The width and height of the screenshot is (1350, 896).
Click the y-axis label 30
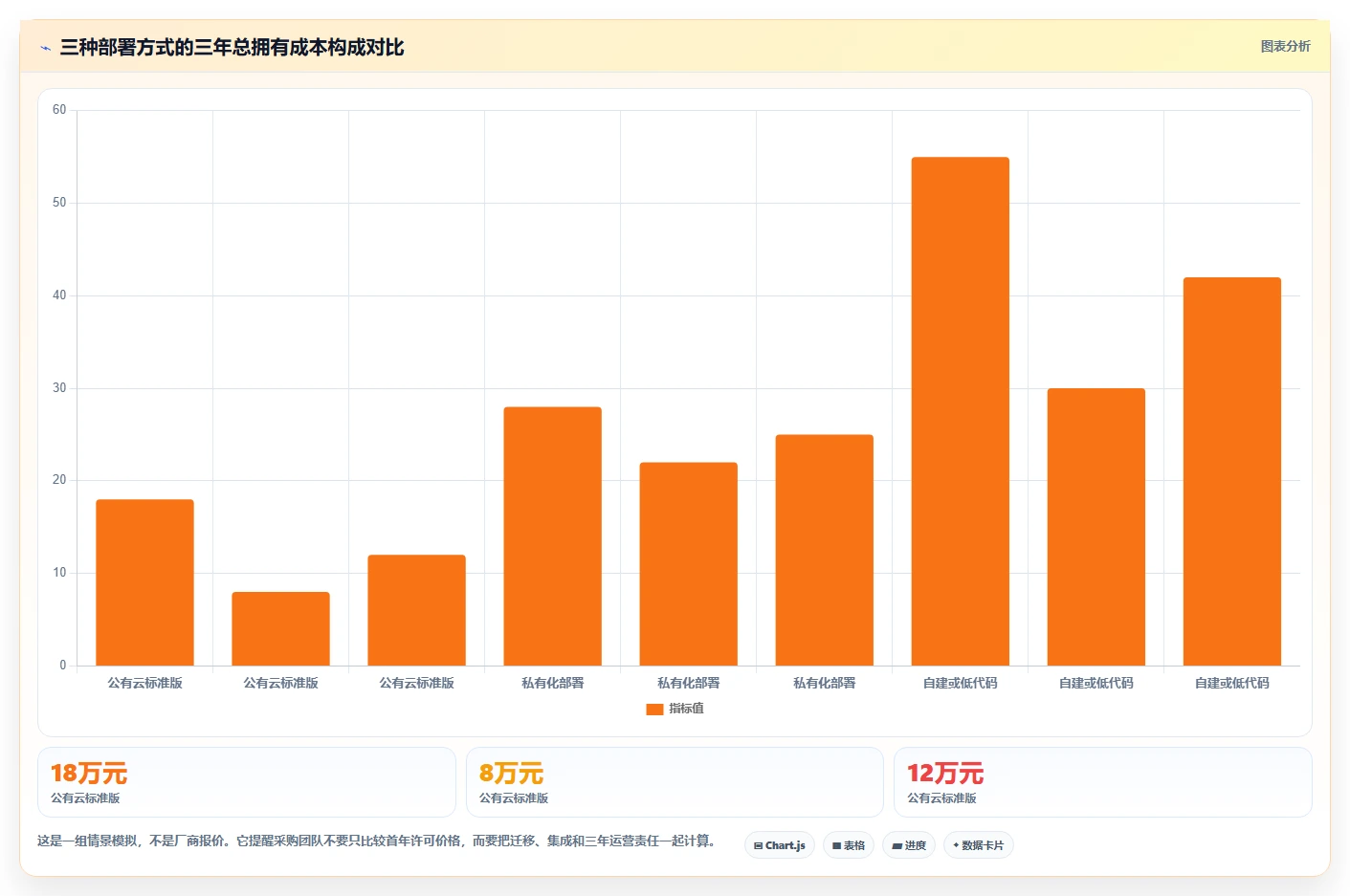coord(59,388)
